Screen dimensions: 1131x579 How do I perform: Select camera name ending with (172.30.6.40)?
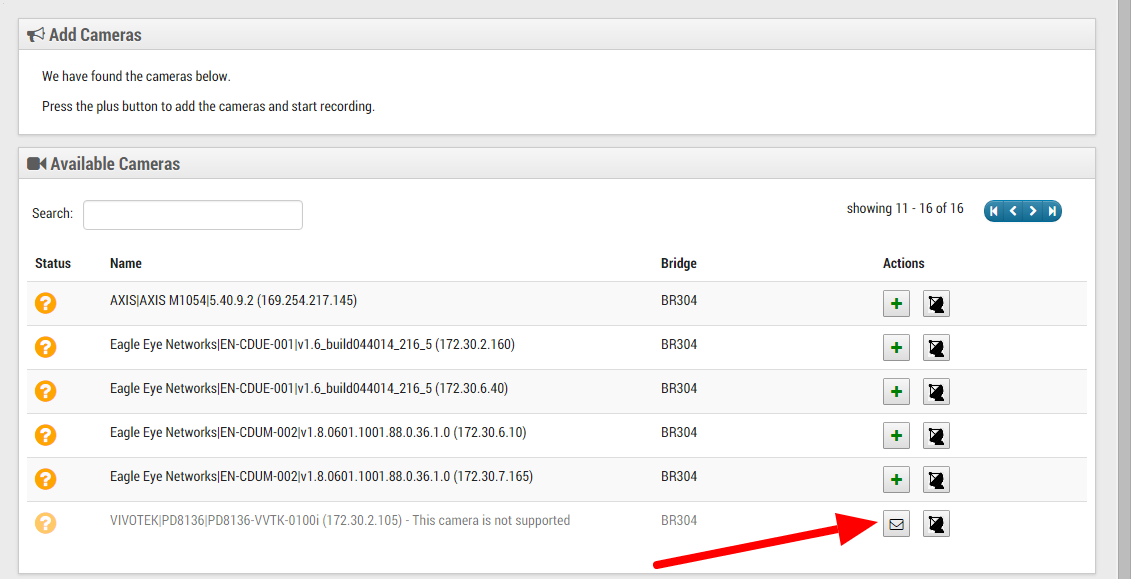(x=309, y=388)
